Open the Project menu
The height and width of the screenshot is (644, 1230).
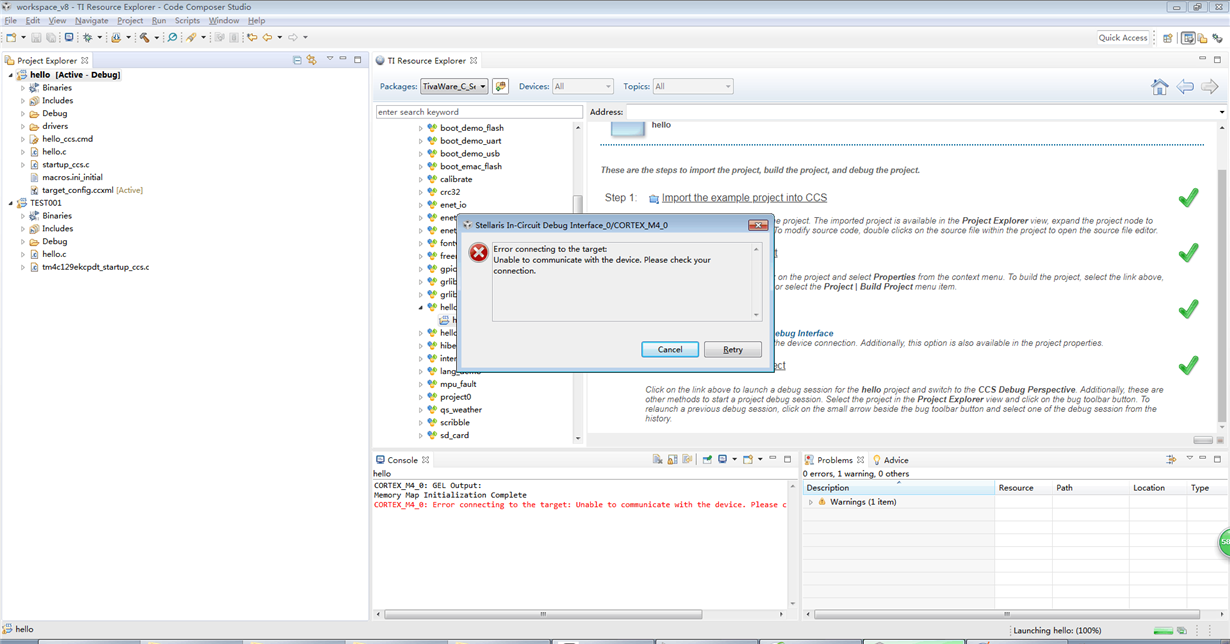(130, 20)
